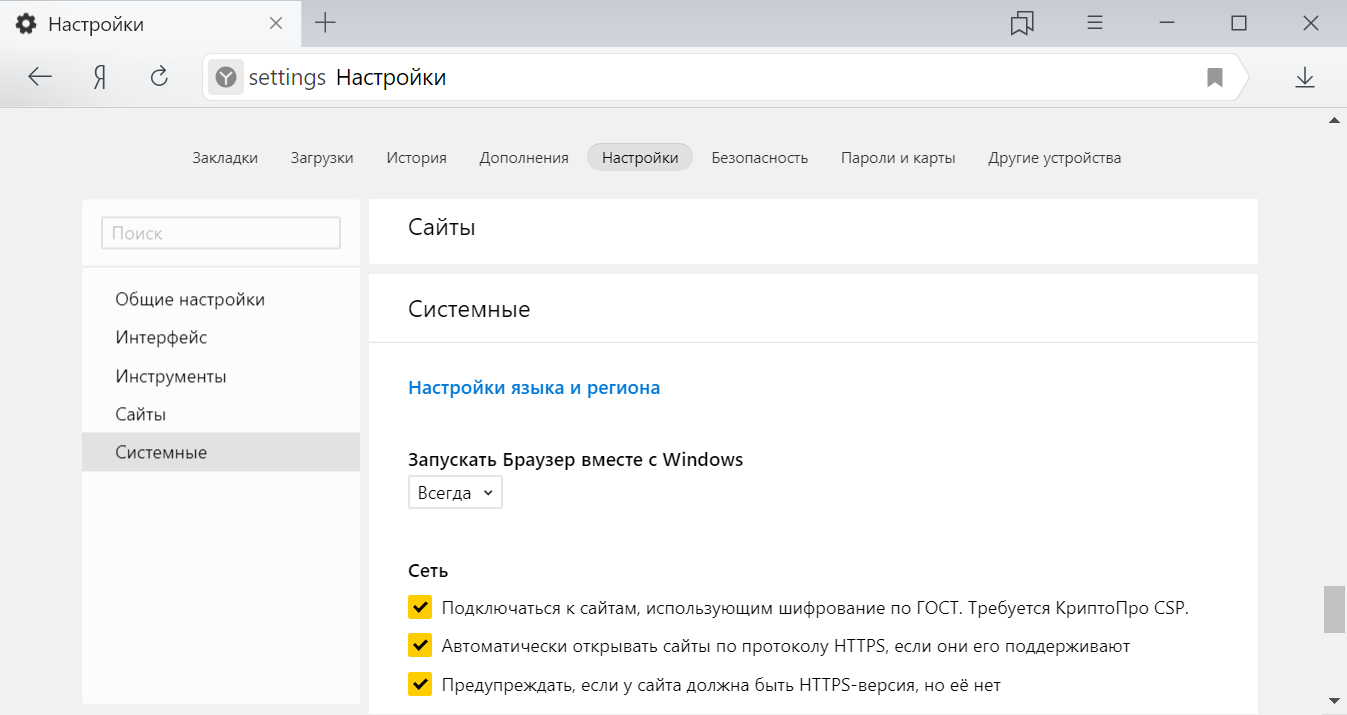Minimize the browser window
Viewport: 1347px width, 715px height.
[x=1167, y=23]
